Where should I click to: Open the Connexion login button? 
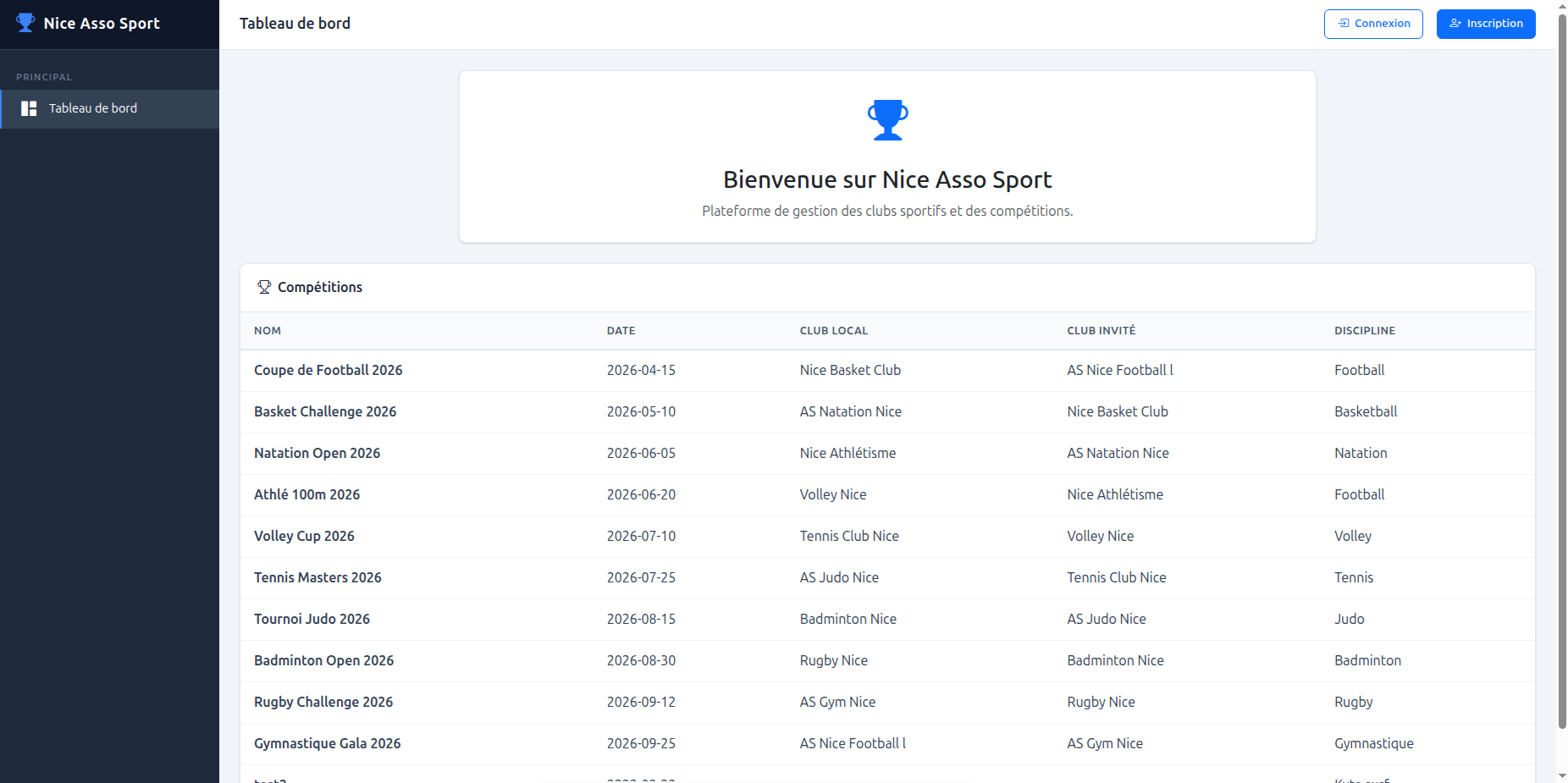[1373, 24]
